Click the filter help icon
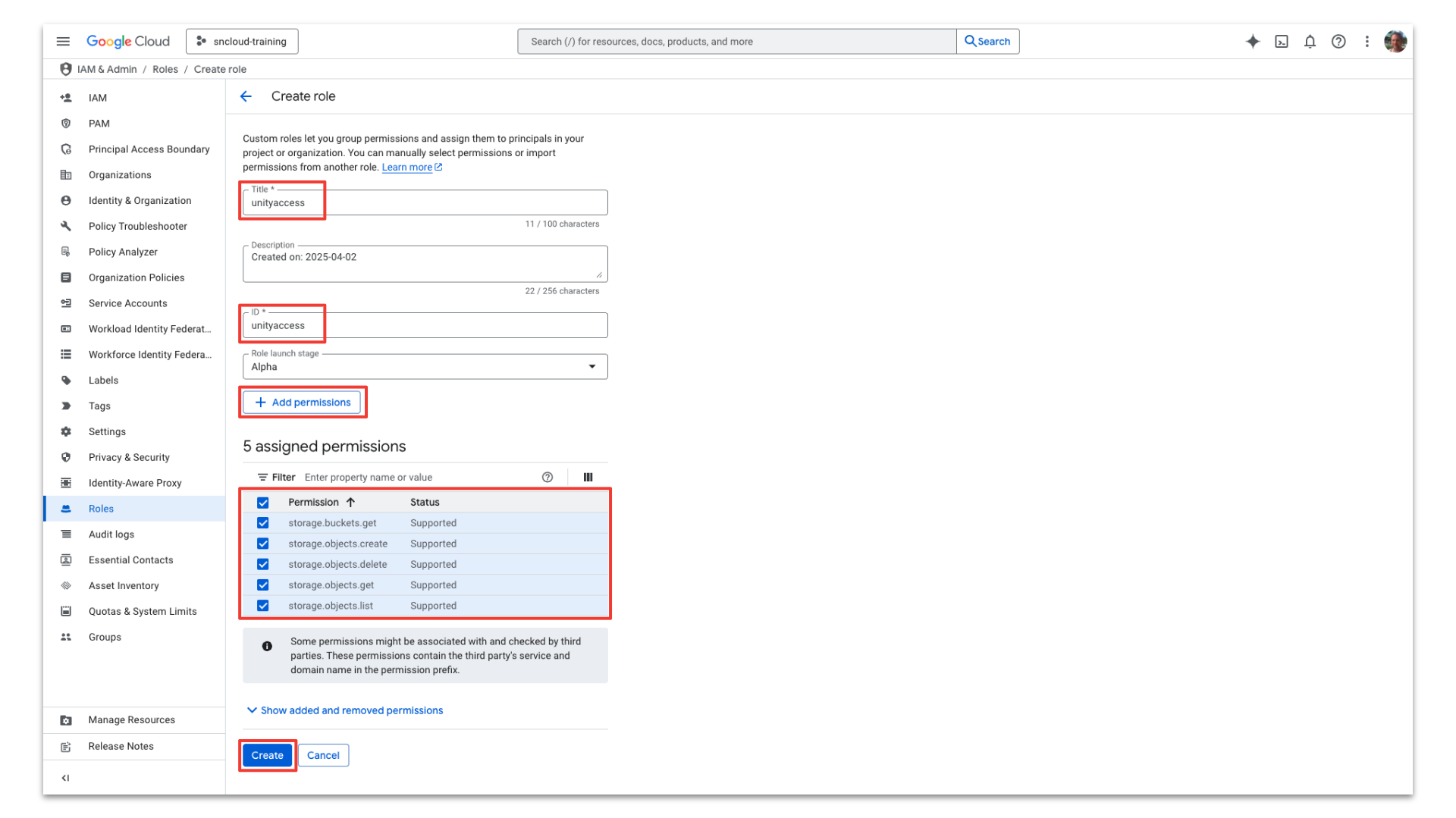Image resolution: width=1456 pixels, height=818 pixels. tap(548, 477)
